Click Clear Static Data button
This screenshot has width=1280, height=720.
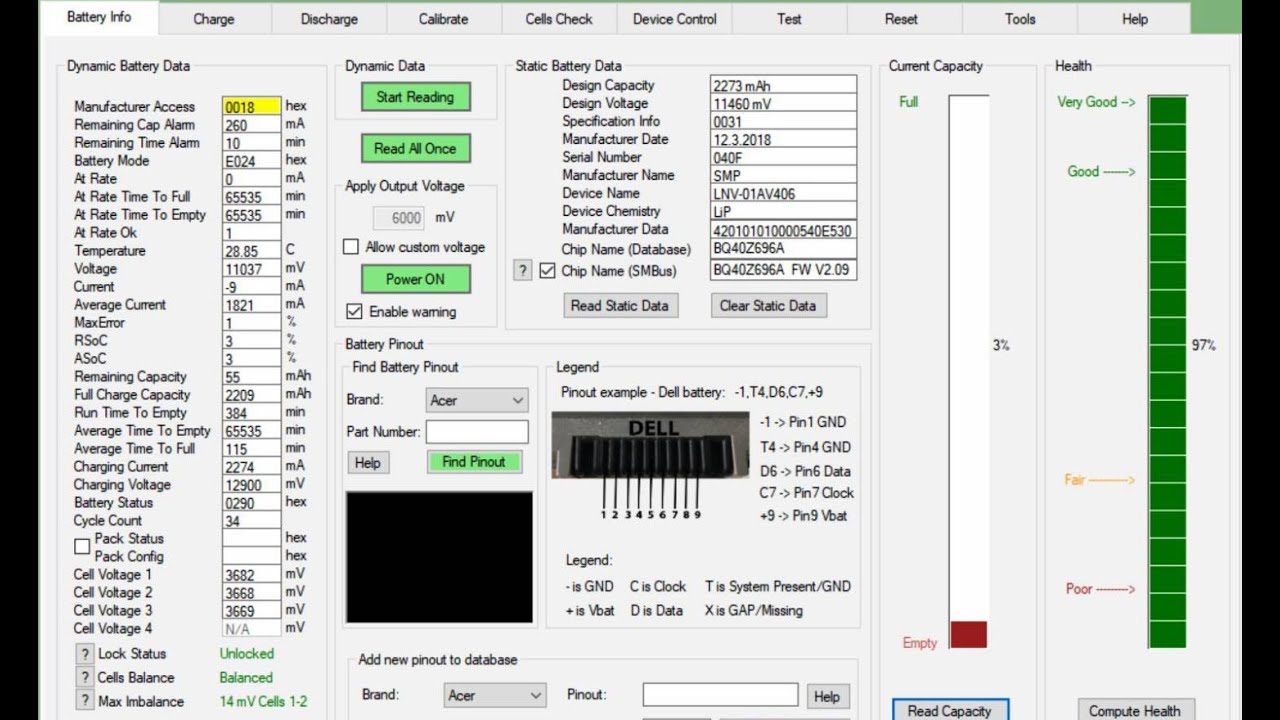point(768,305)
